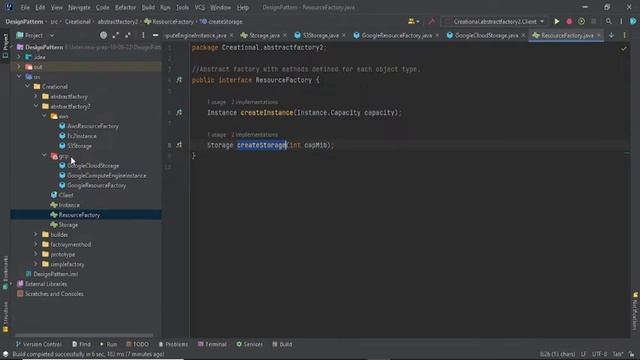Run with coverage icon in toolbar
The image size is (640, 360).
pos(581,22)
